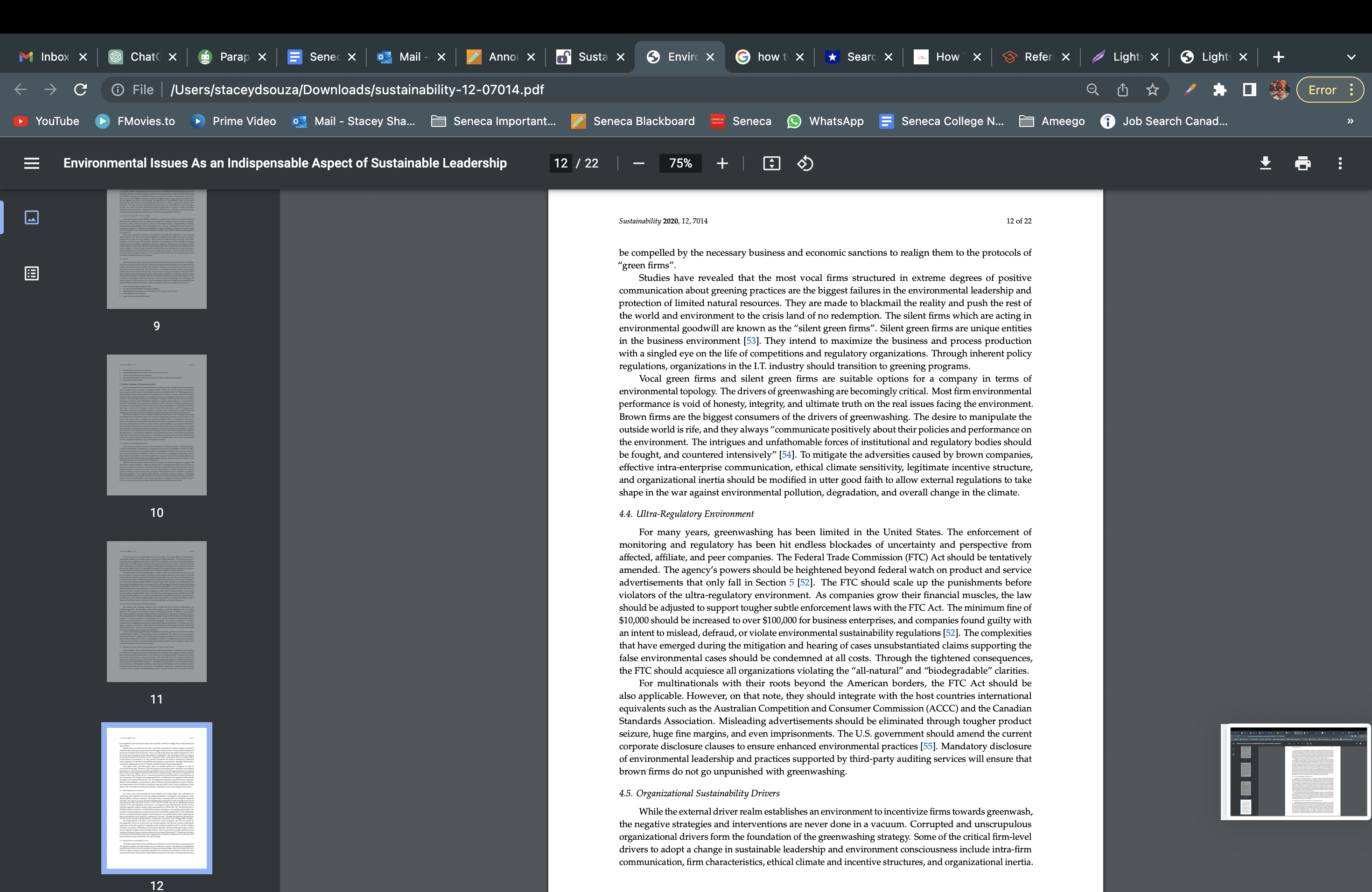The image size is (1372, 892).
Task: Share this page icon in address bar
Action: coord(1122,90)
